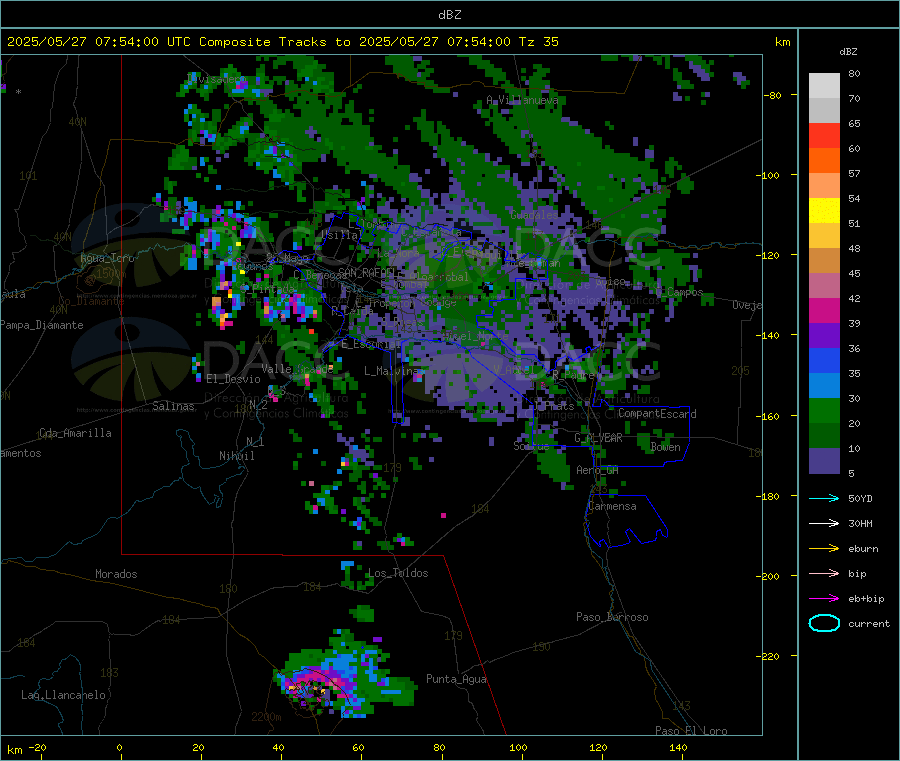Click the cyan 'current' ellipse symbol
Screen dimensions: 900x761
click(824, 623)
